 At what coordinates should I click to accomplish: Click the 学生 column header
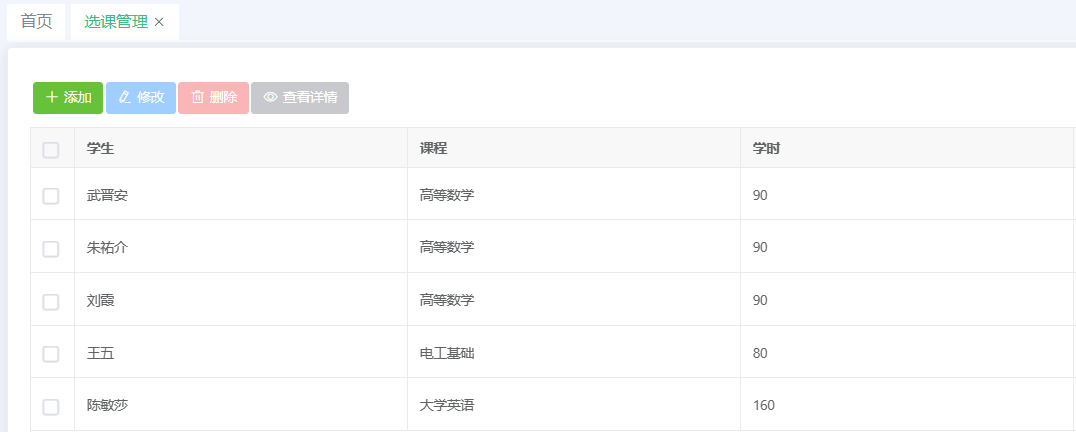click(101, 149)
